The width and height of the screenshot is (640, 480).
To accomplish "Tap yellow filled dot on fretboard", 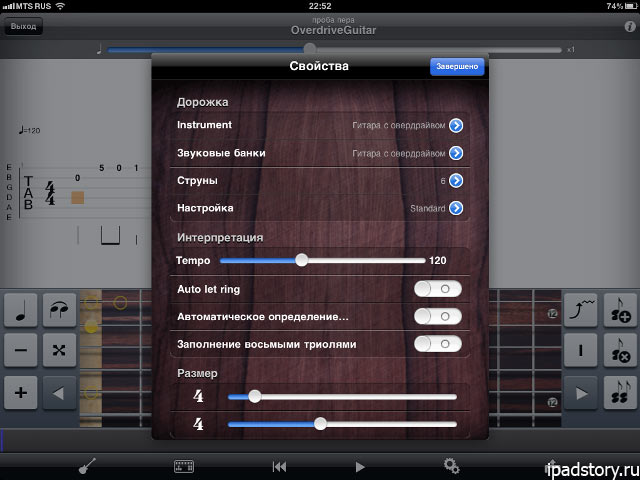I will coord(91,327).
